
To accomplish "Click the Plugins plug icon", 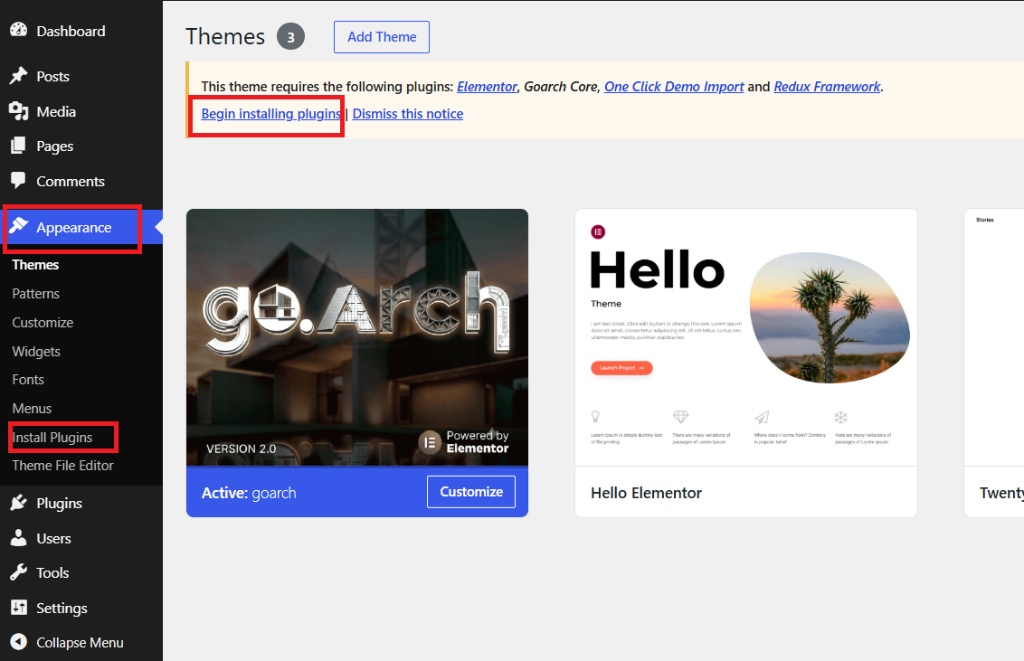I will [18, 502].
